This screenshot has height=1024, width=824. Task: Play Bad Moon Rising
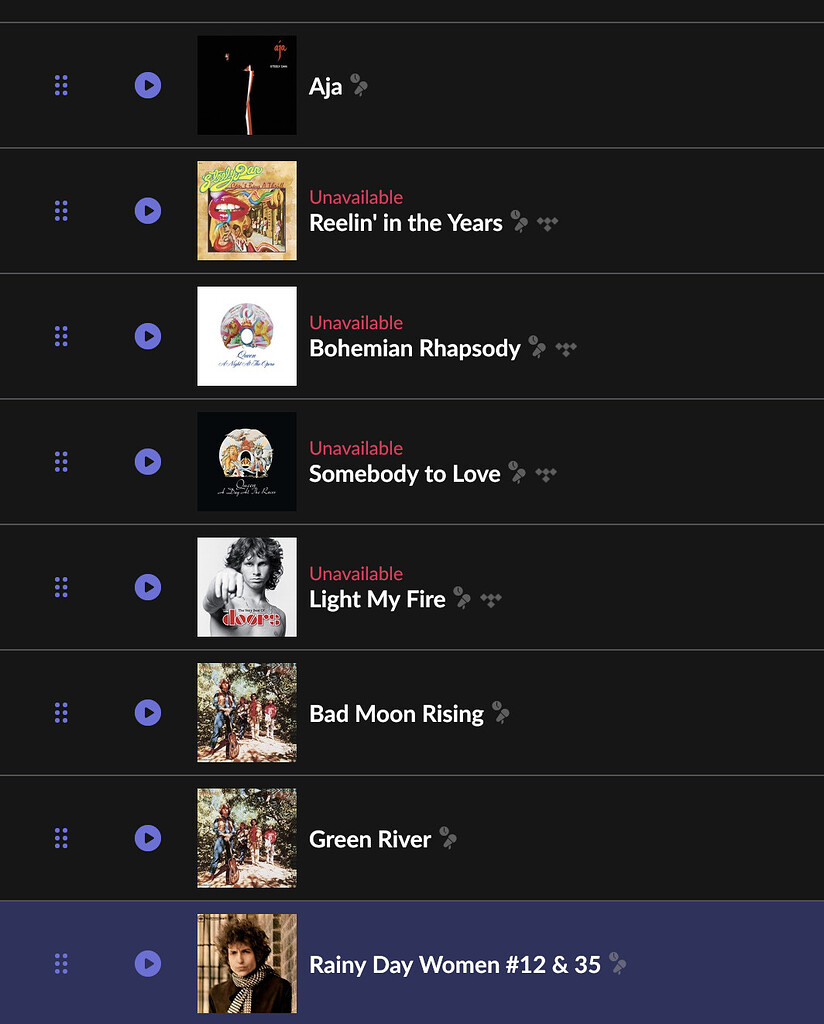(x=148, y=713)
